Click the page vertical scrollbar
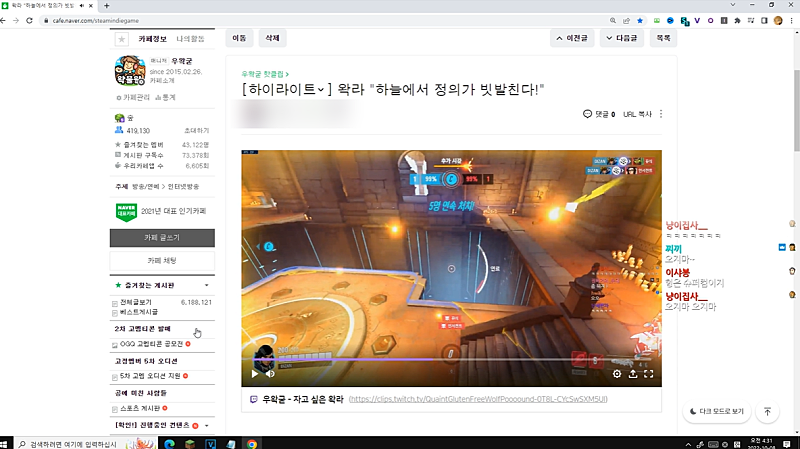Image resolution: width=800 pixels, height=449 pixels. 796,110
